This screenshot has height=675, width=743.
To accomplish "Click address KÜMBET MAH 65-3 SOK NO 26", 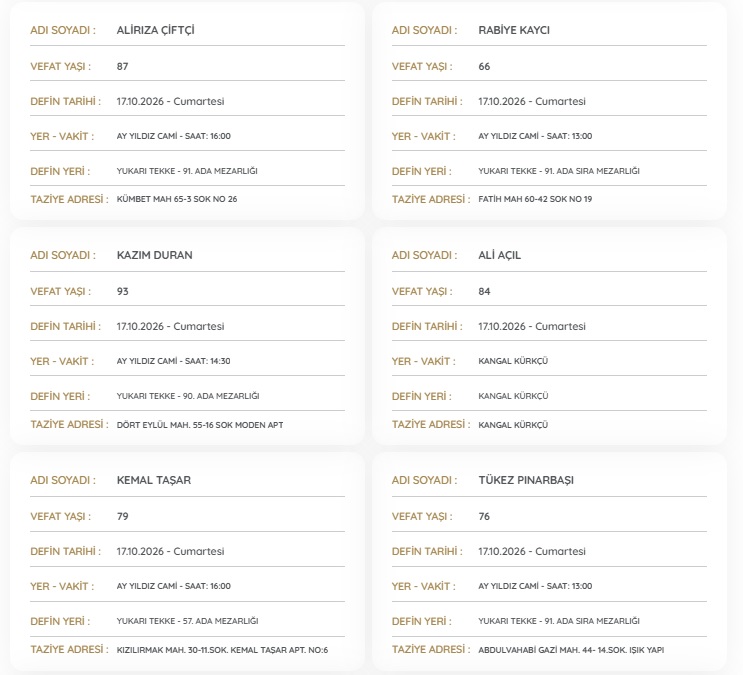I will point(177,200).
